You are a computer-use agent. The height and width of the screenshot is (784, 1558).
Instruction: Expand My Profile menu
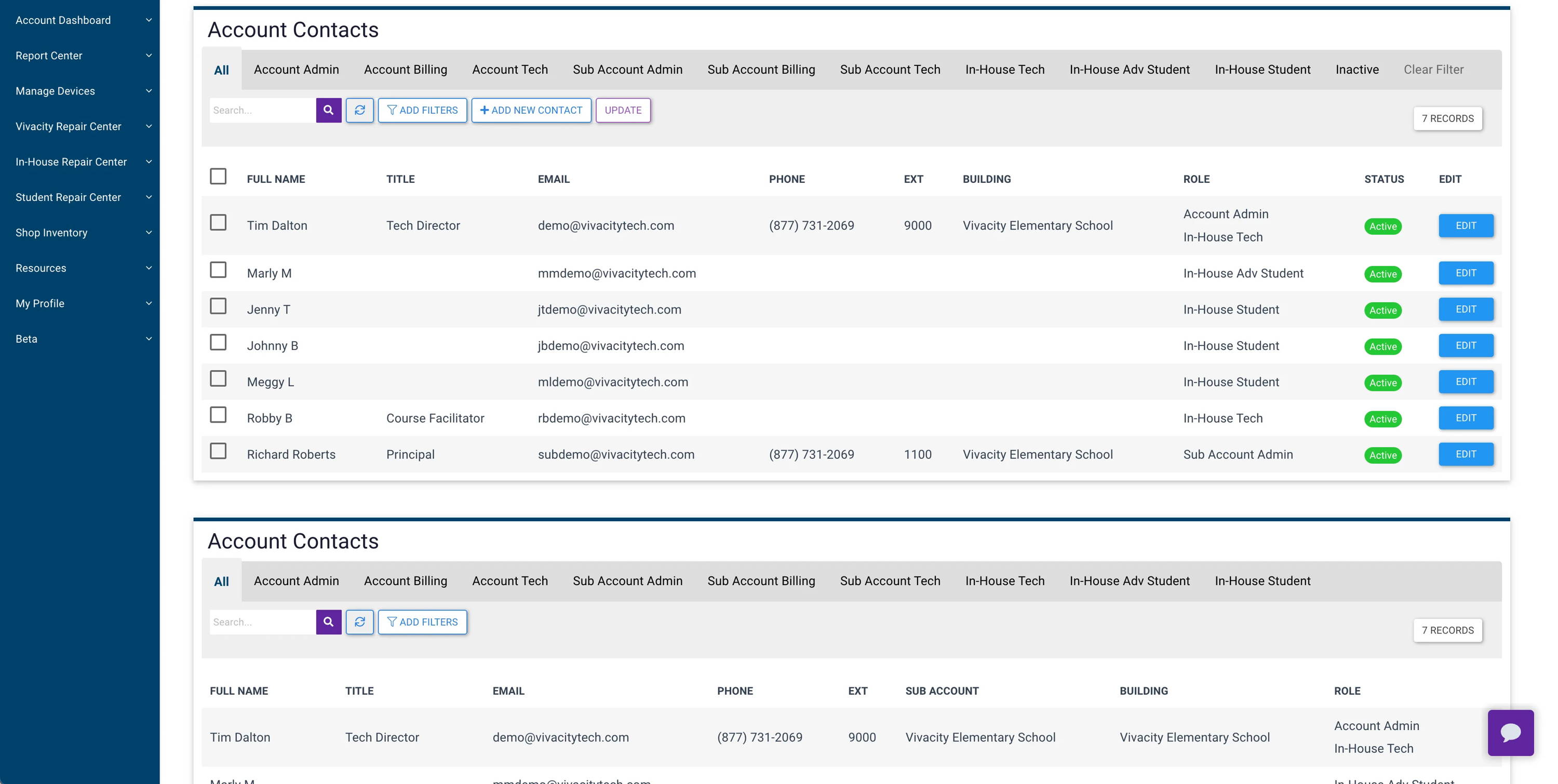[x=80, y=303]
